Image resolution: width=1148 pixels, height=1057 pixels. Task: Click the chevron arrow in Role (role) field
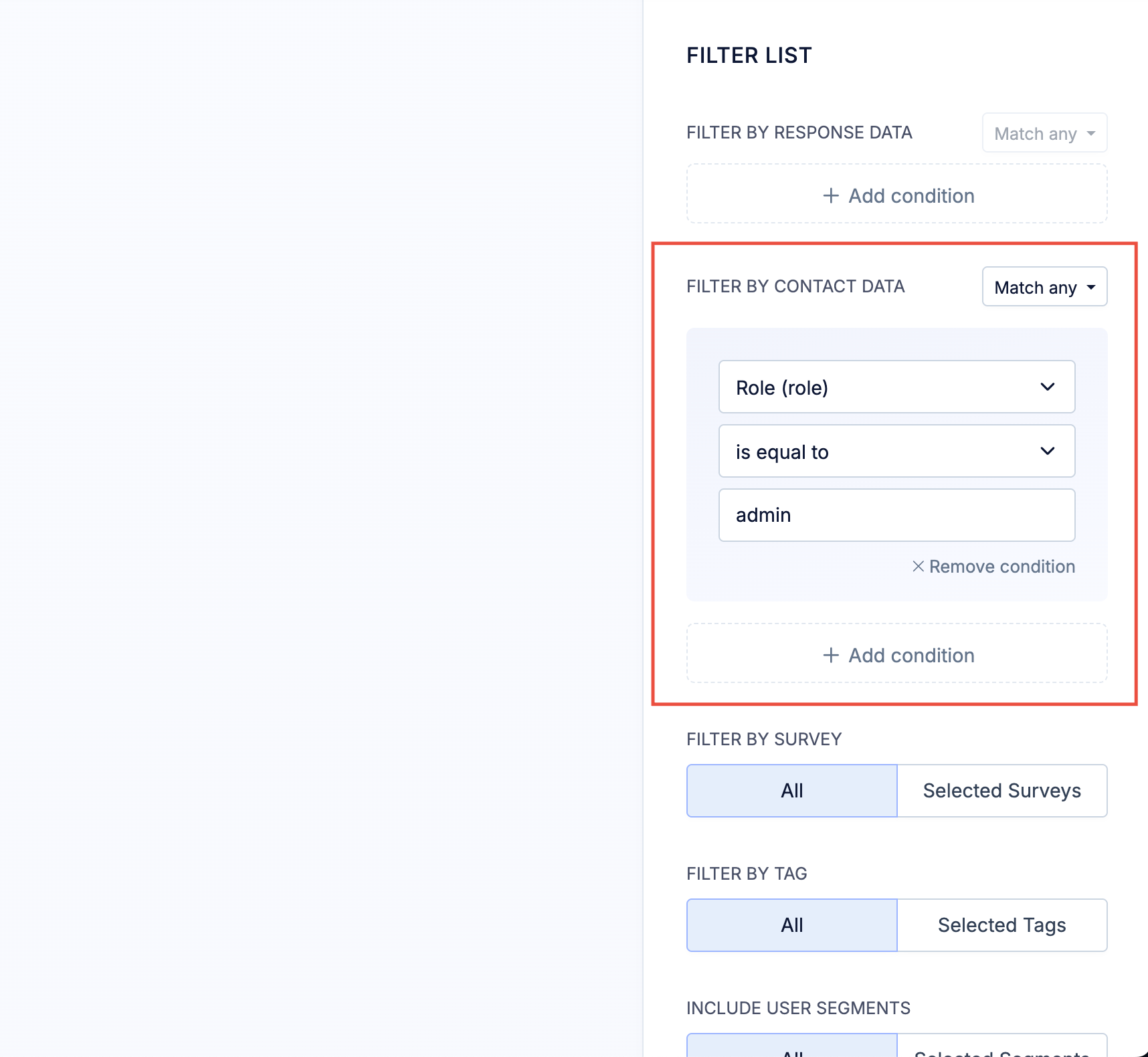tap(1047, 387)
